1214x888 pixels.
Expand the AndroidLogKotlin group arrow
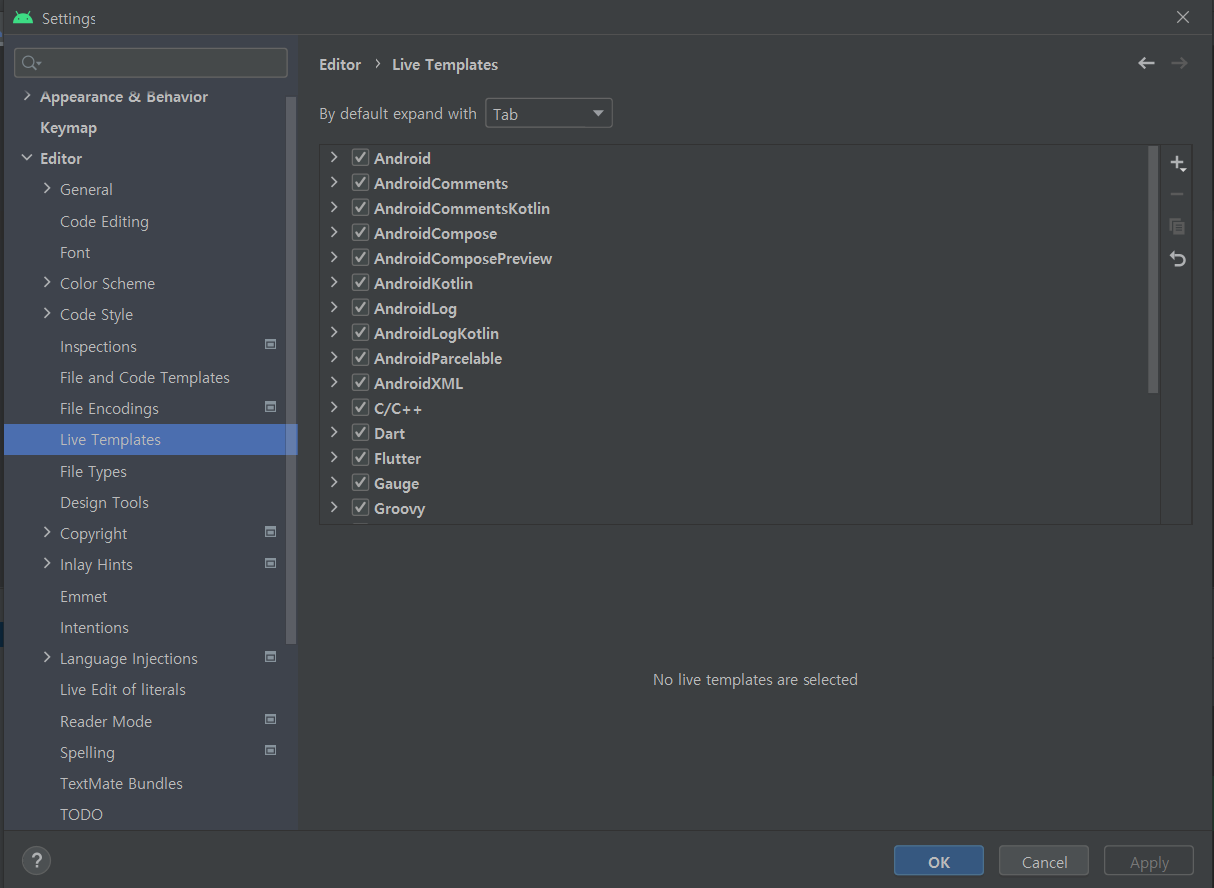click(334, 333)
